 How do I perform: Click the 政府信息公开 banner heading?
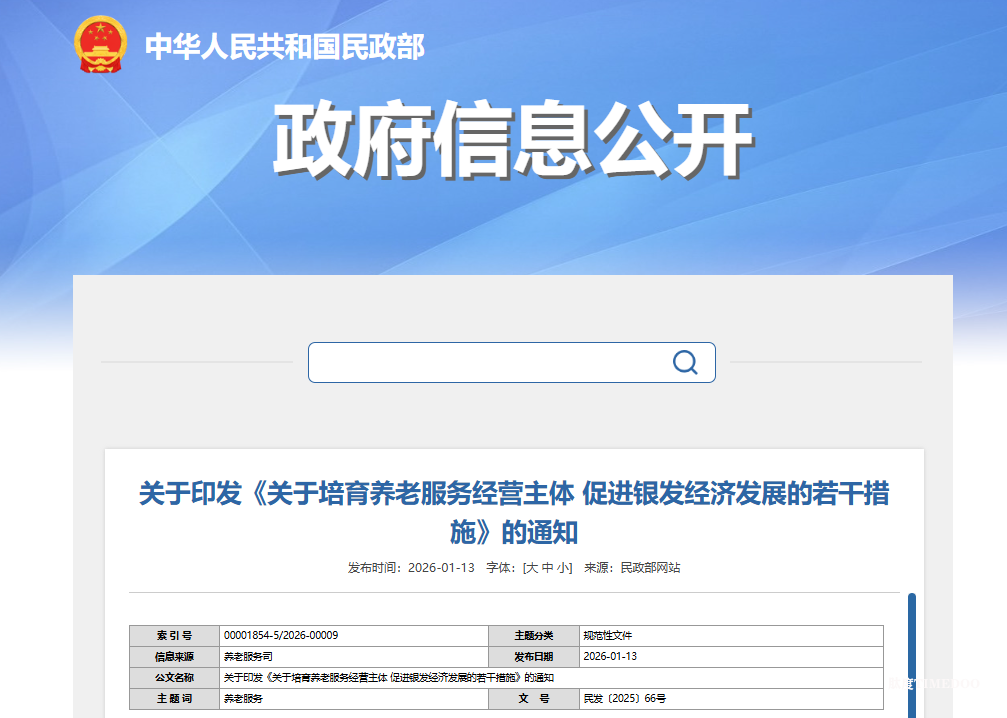tap(513, 139)
